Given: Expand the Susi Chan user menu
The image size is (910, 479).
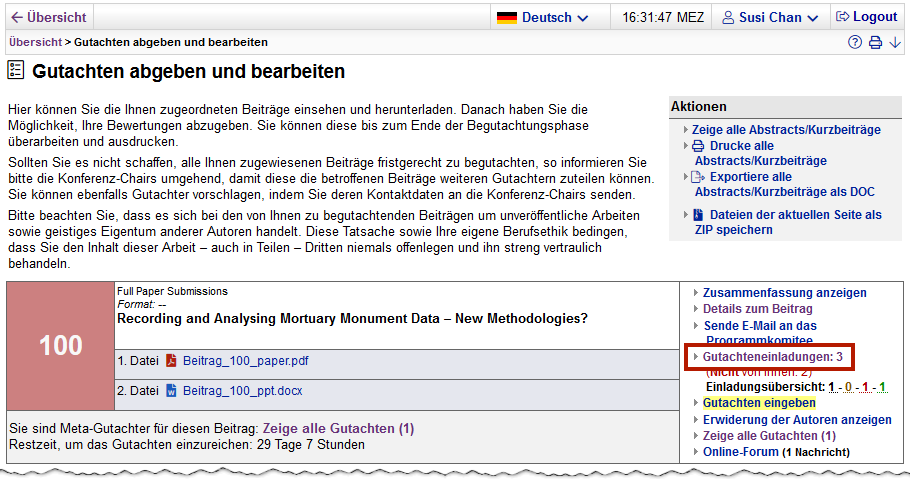Looking at the screenshot, I should click(x=770, y=17).
